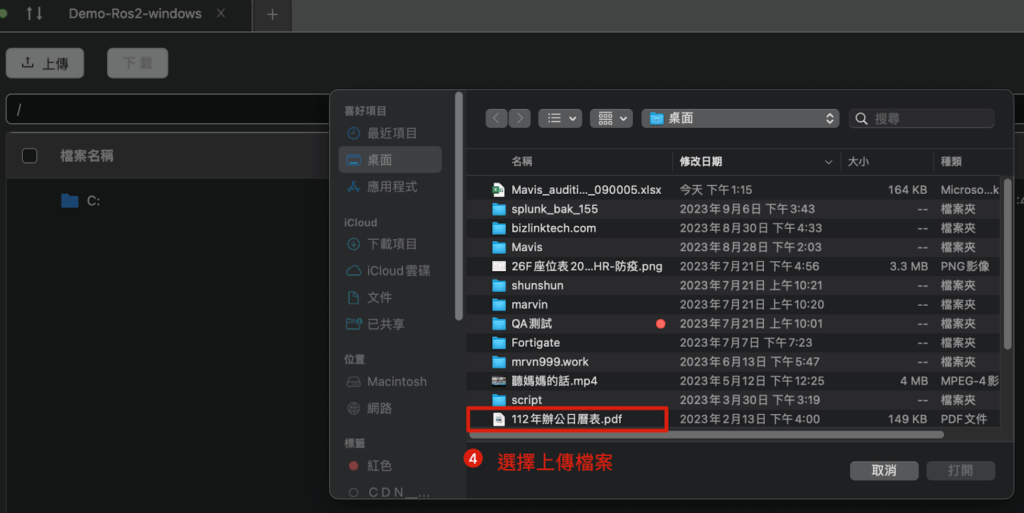The image size is (1024, 513).
Task: Click the 取消 button
Action: [x=883, y=470]
